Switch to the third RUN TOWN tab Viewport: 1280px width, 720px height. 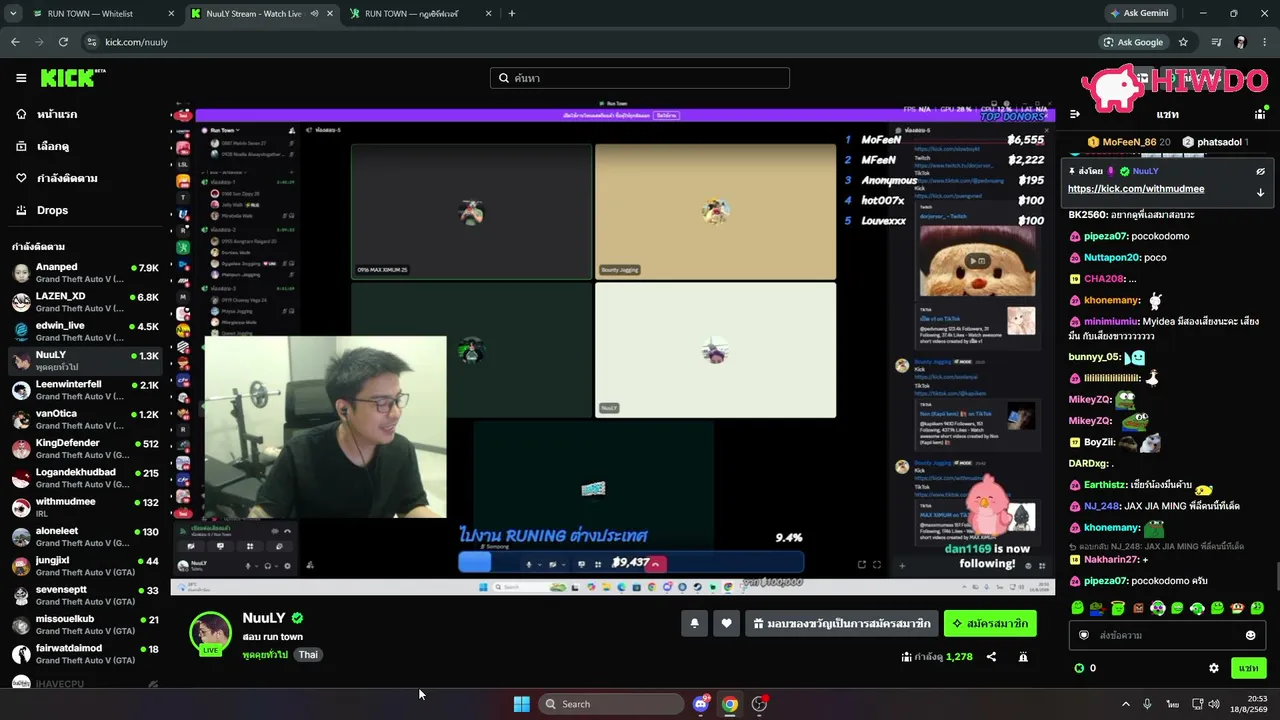[x=421, y=14]
